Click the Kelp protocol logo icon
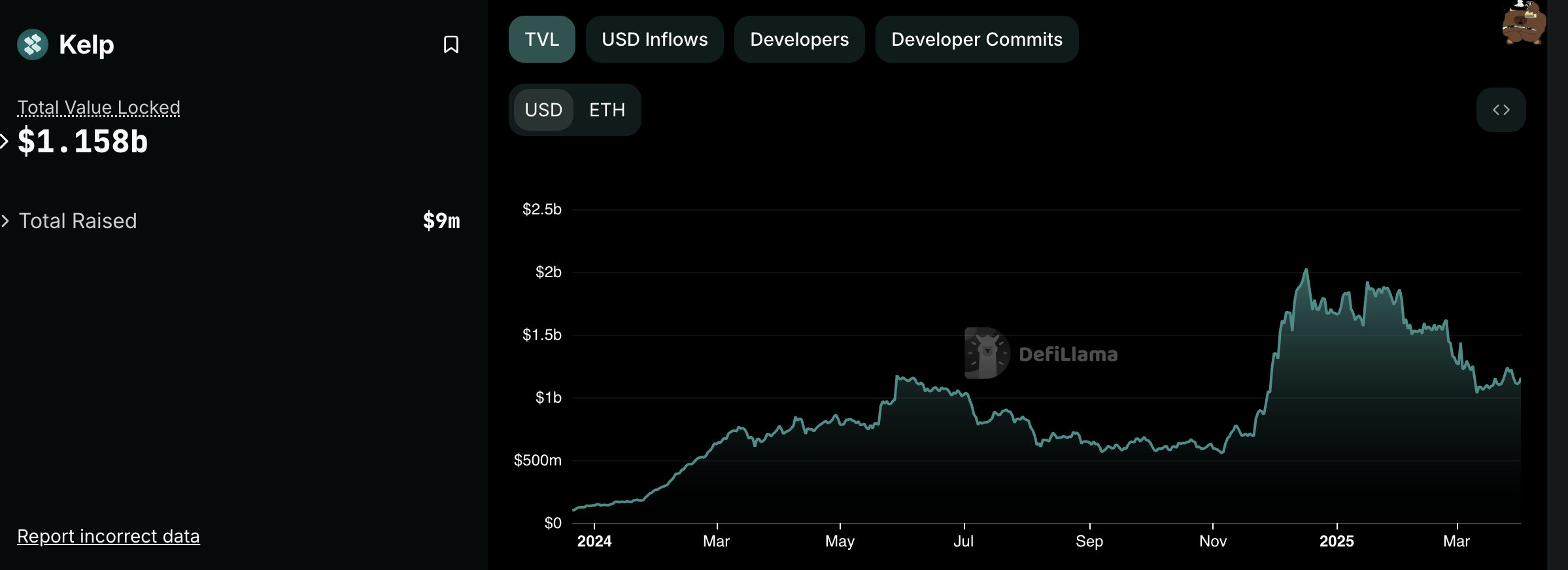The height and width of the screenshot is (570, 1568). click(33, 44)
